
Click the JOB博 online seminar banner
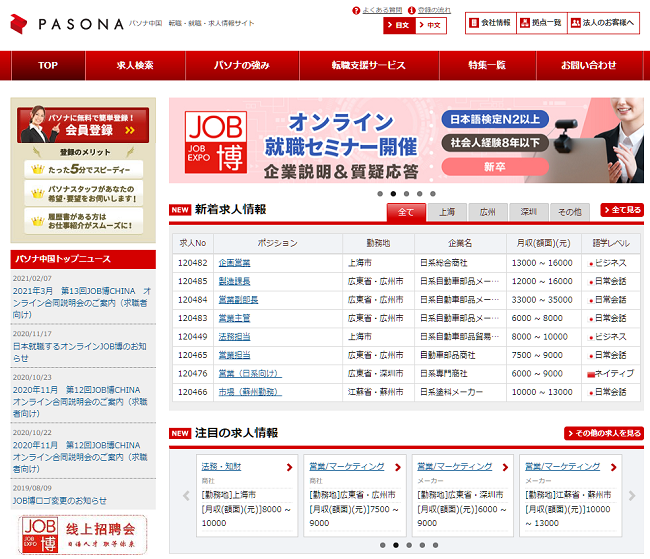[406, 140]
